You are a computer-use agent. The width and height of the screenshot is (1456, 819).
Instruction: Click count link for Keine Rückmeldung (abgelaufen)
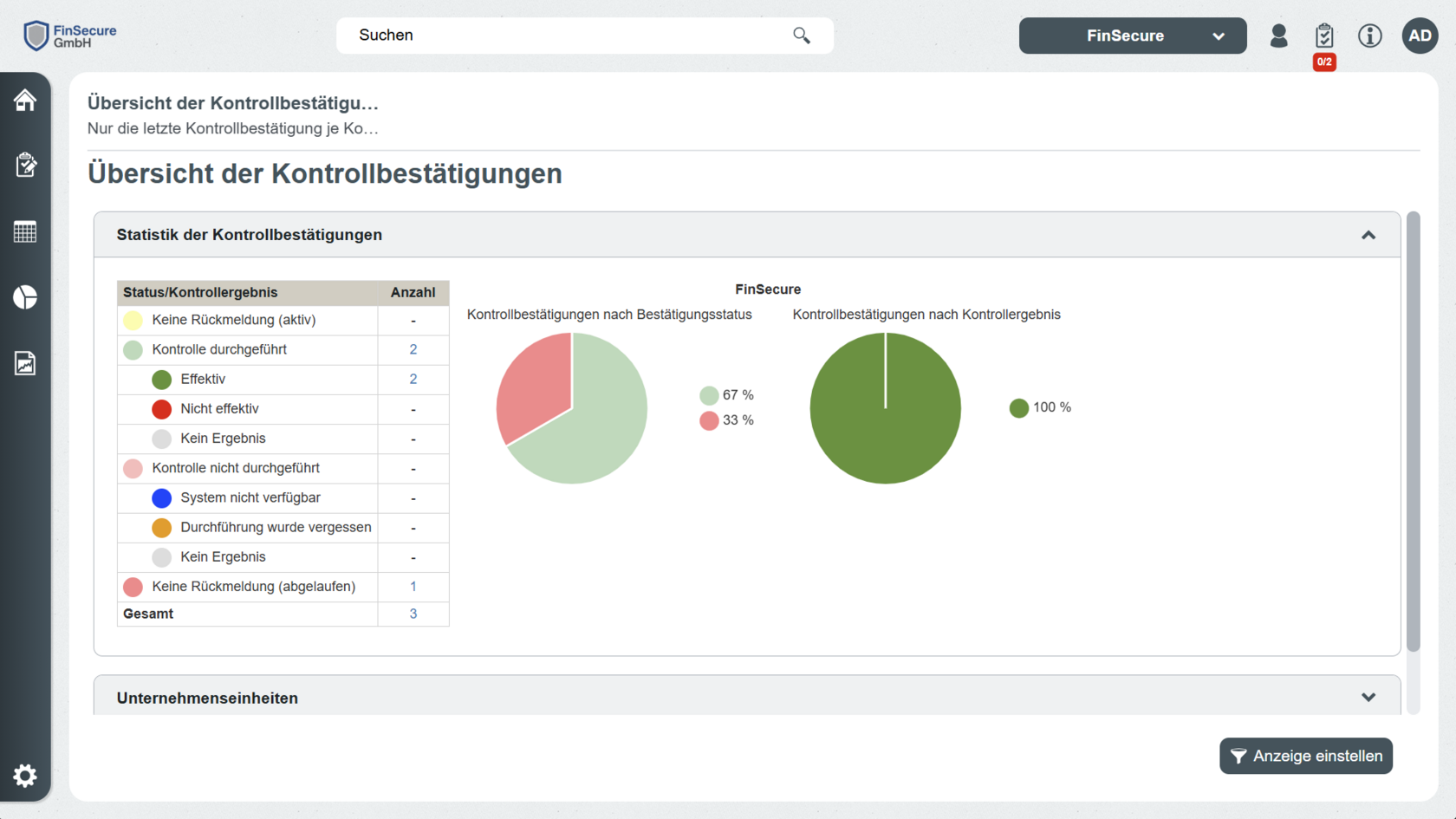pos(413,587)
